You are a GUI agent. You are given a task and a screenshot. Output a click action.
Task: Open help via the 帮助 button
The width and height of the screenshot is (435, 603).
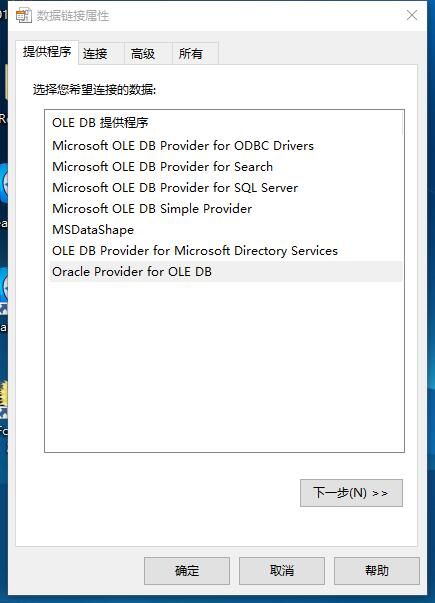(x=377, y=571)
